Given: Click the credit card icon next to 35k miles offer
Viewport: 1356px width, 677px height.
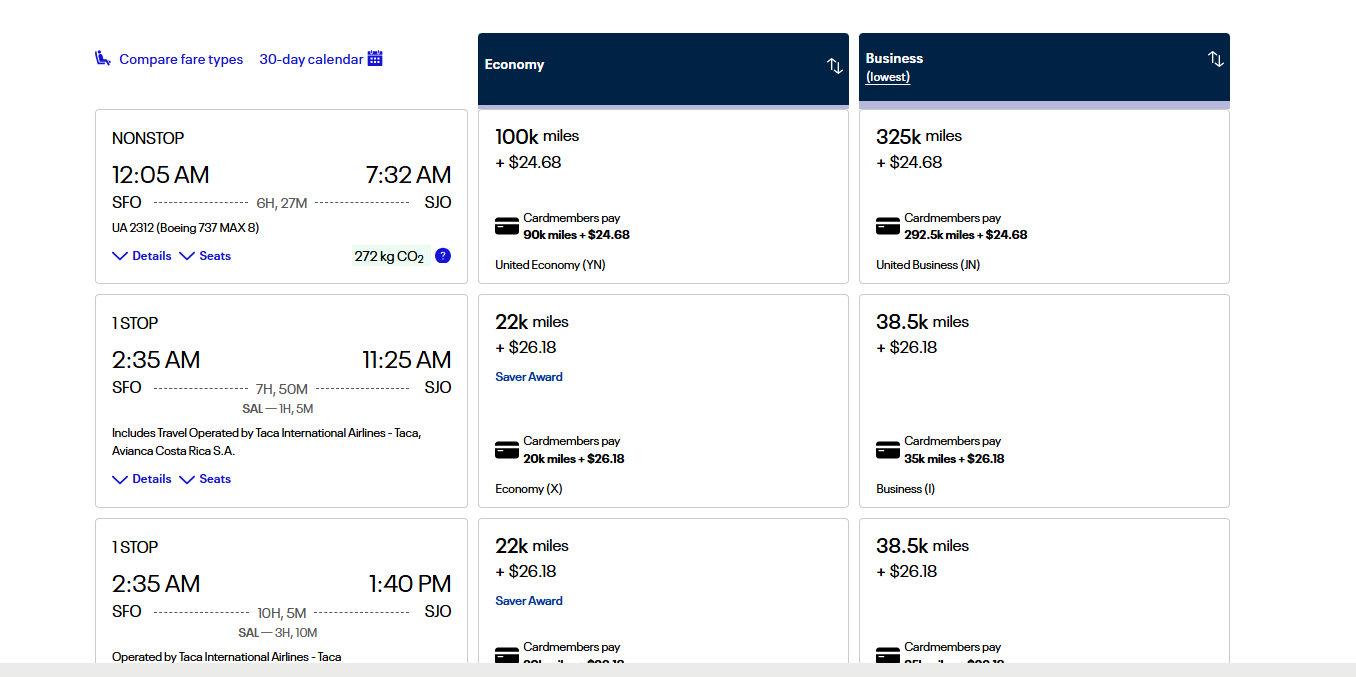Looking at the screenshot, I should coord(887,449).
